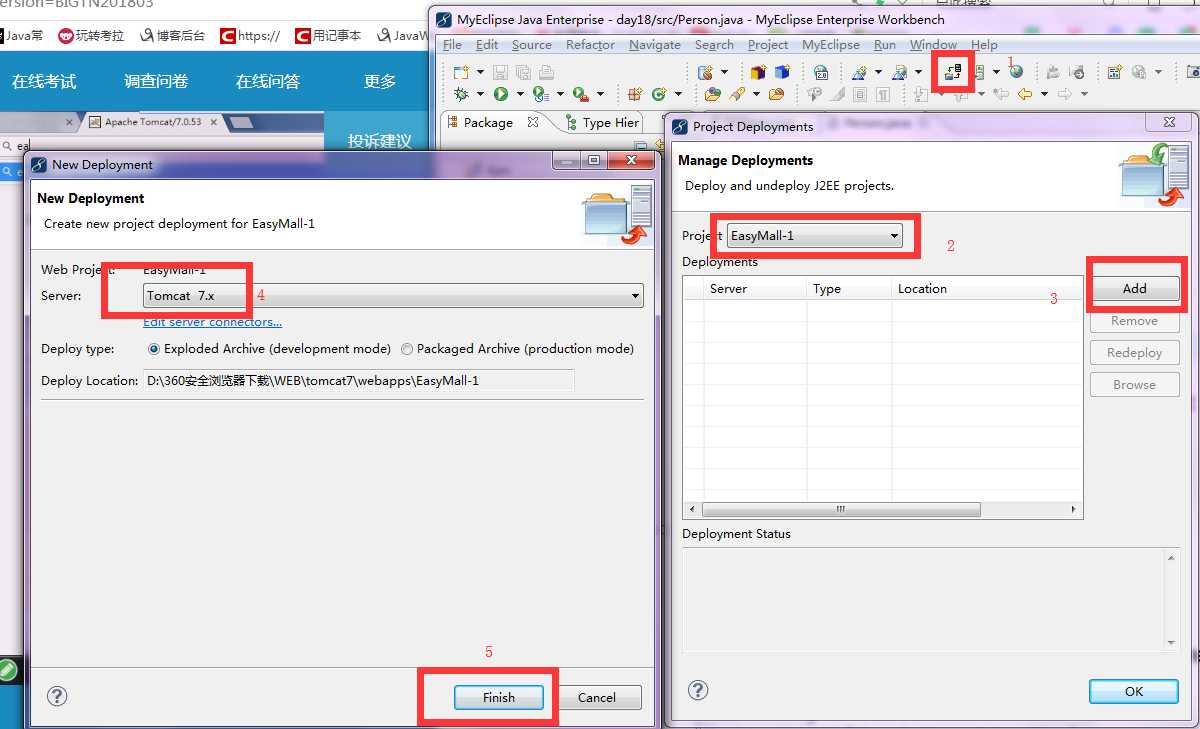This screenshot has height=729, width=1200.
Task: Open dropdown arrow next to back arrow
Action: pos(1044,94)
